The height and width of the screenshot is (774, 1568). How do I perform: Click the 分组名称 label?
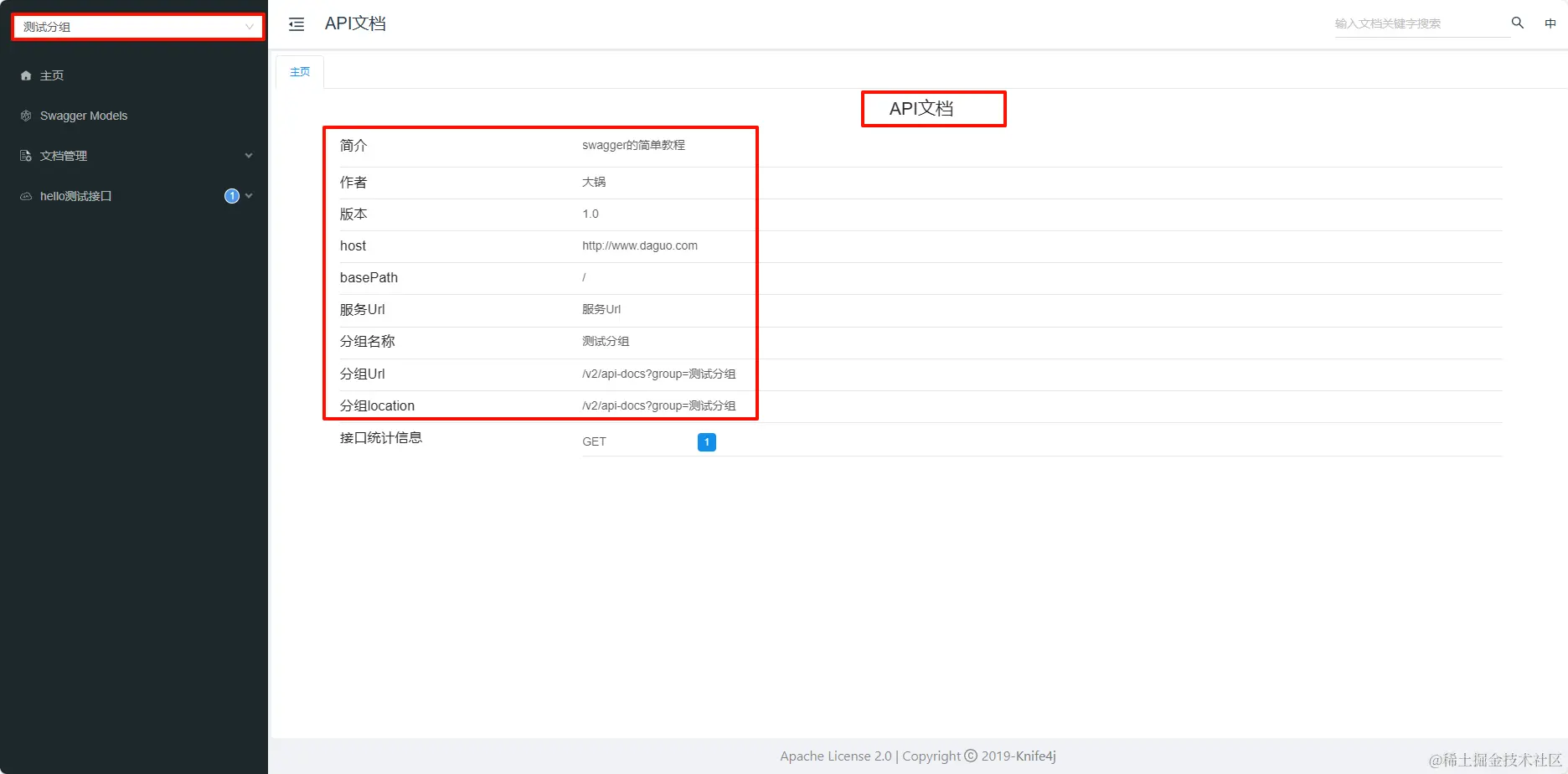tap(367, 342)
